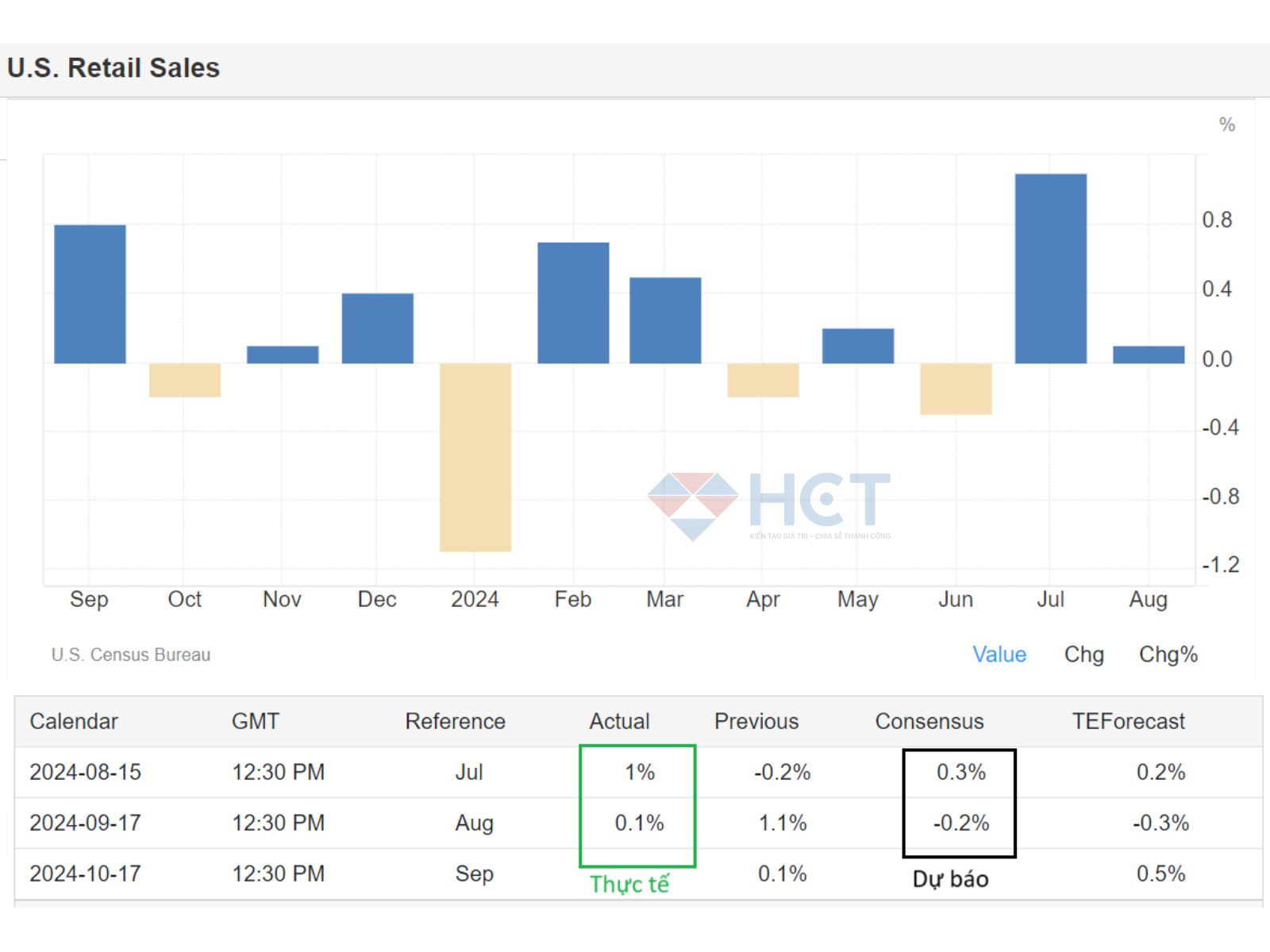
Task: Click the Nov bar in the chart
Action: (283, 355)
